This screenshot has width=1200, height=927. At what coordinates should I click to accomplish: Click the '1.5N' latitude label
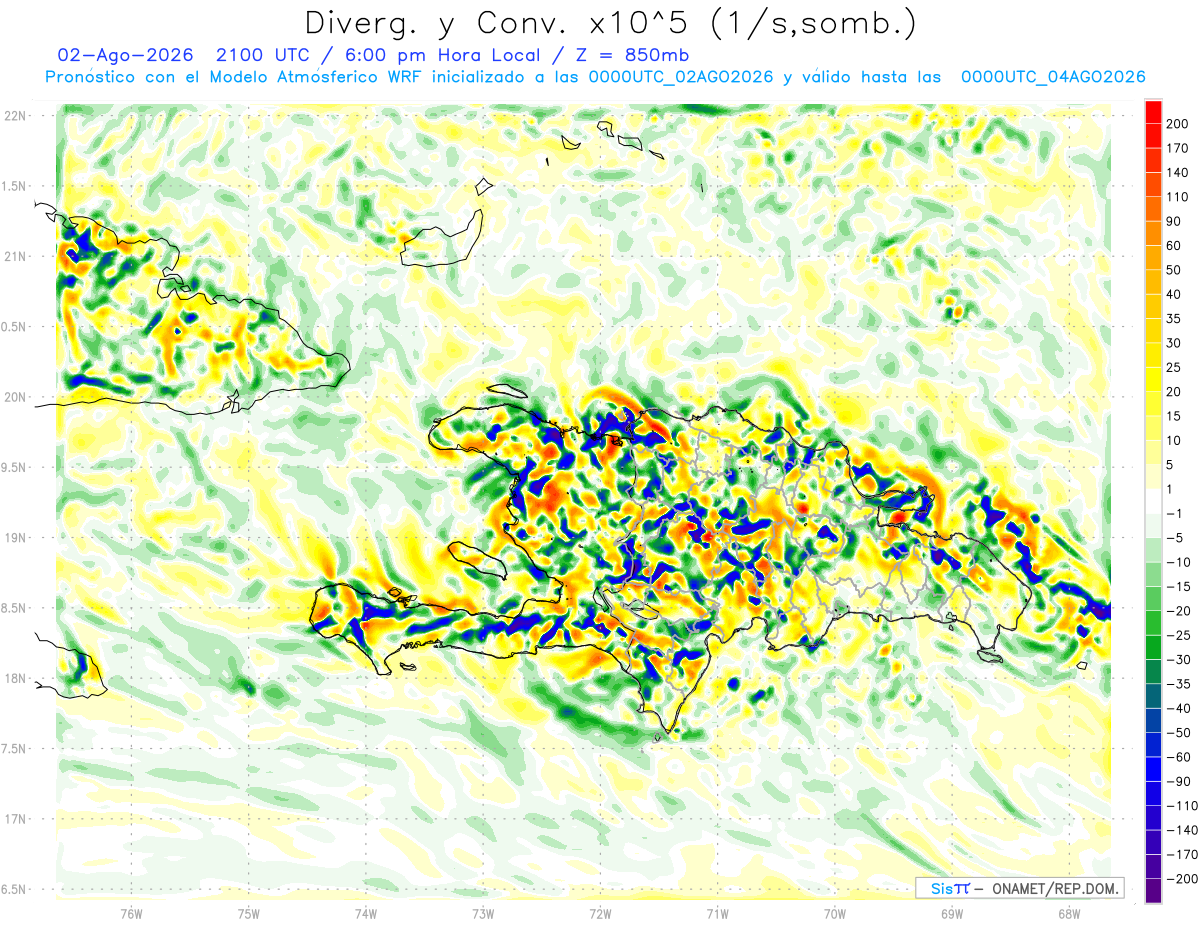point(15,186)
